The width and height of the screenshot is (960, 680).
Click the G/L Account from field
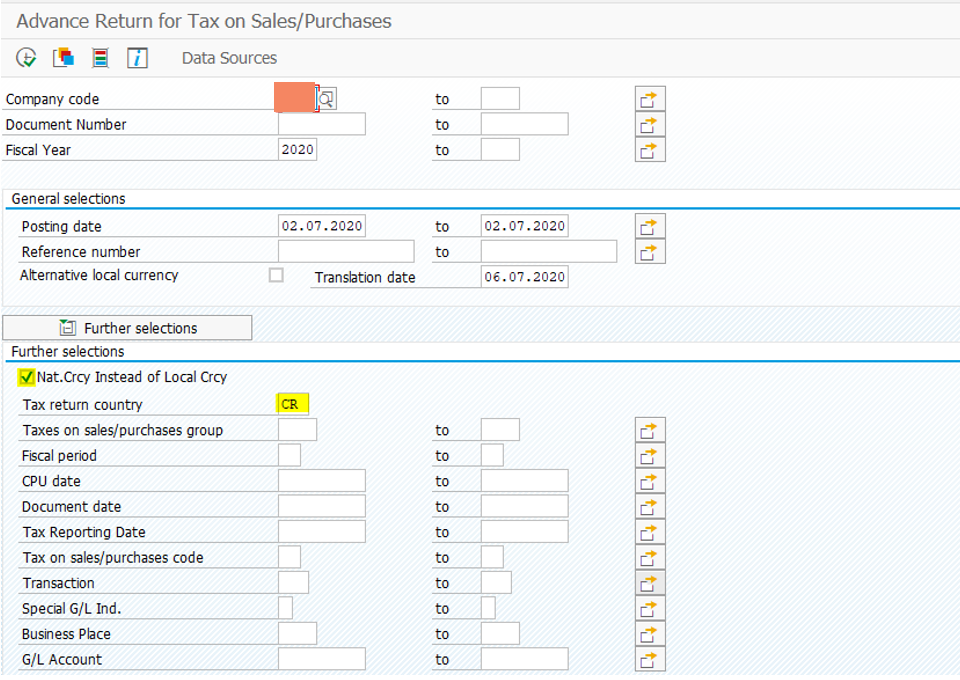tap(322, 659)
